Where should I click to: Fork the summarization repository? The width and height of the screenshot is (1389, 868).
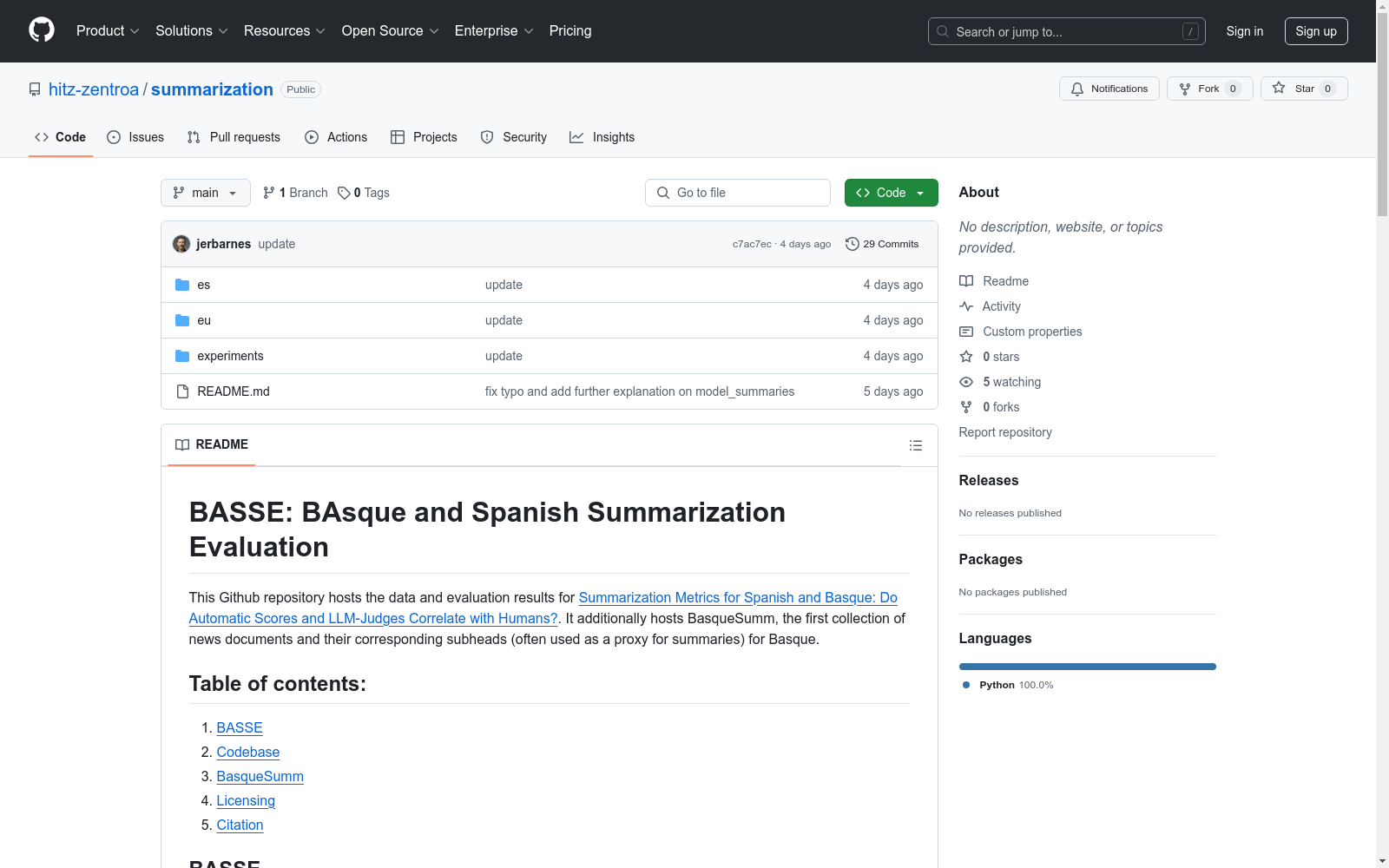point(1209,89)
